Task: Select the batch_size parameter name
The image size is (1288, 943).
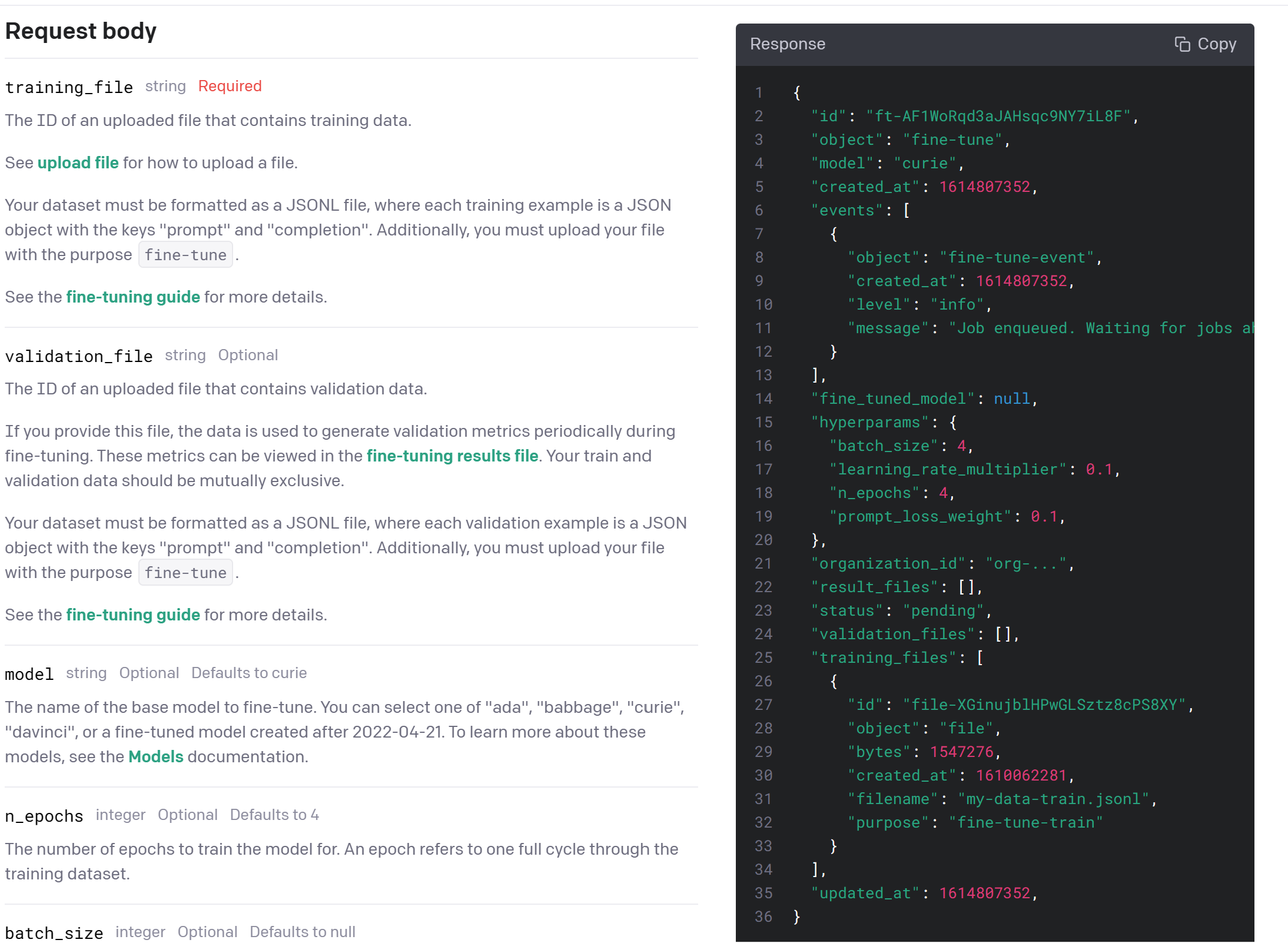Action: 54,932
